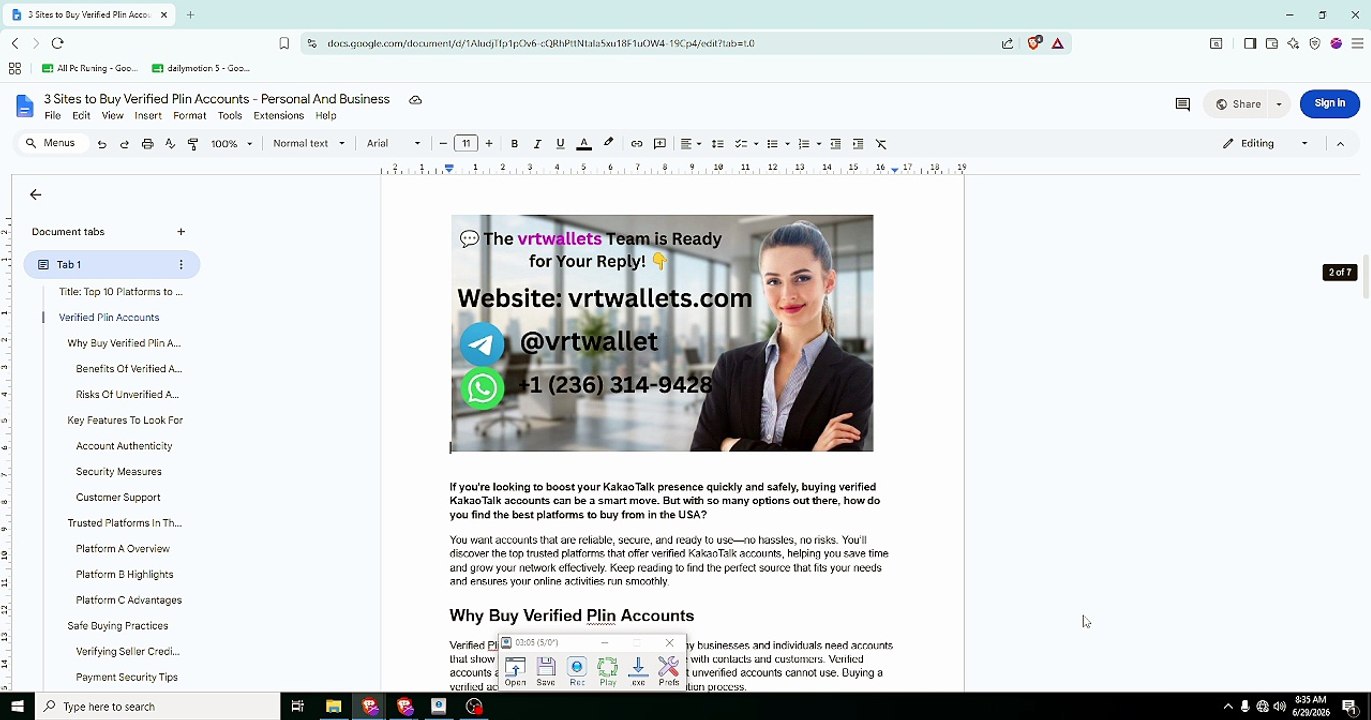Choose text color with the A icon

585,144
